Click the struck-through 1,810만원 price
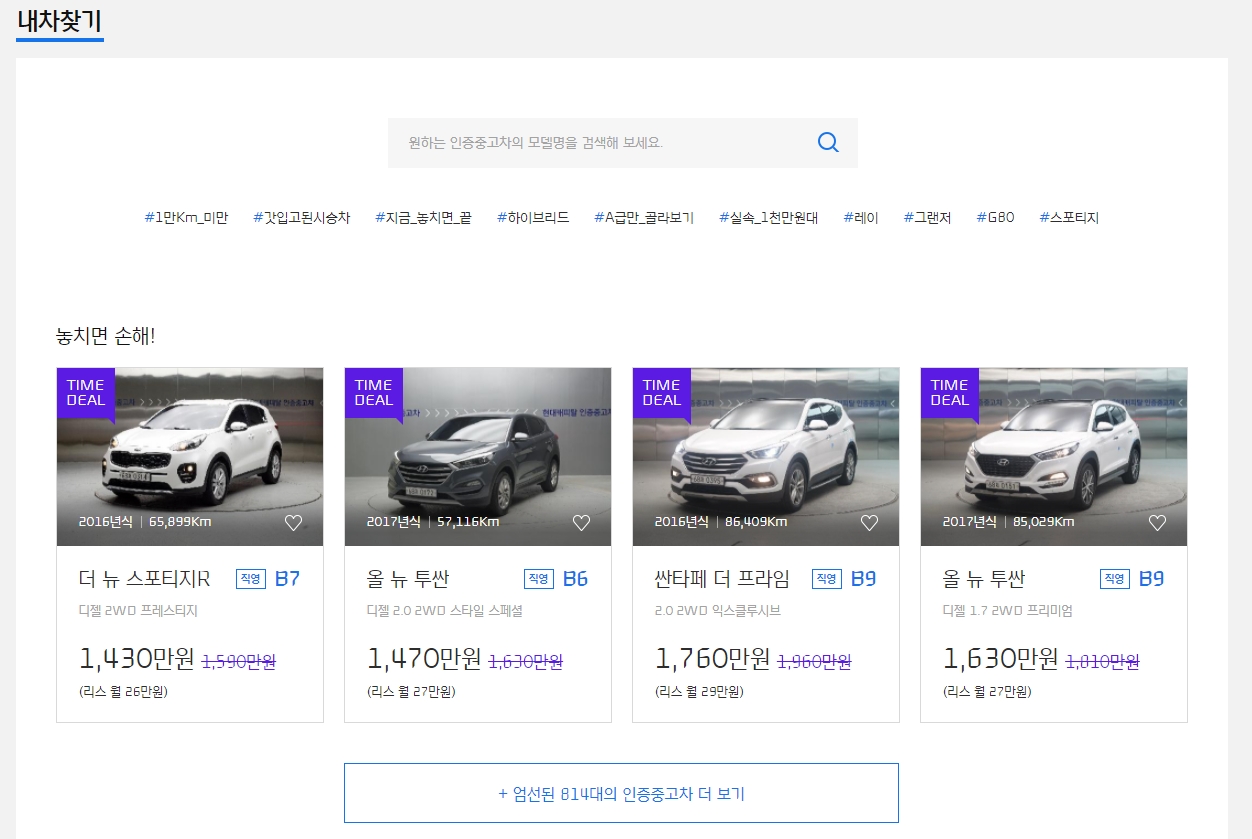1252x839 pixels. pyautogui.click(x=1103, y=661)
